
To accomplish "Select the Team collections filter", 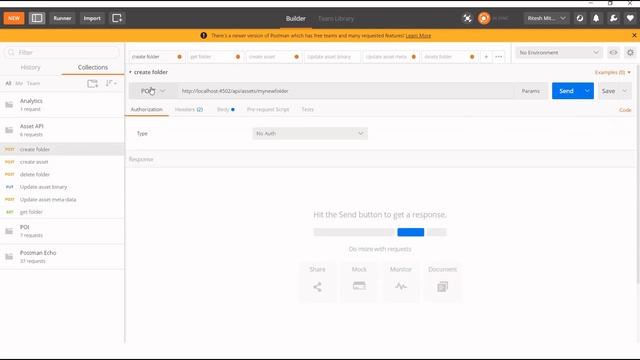I will [x=33, y=83].
